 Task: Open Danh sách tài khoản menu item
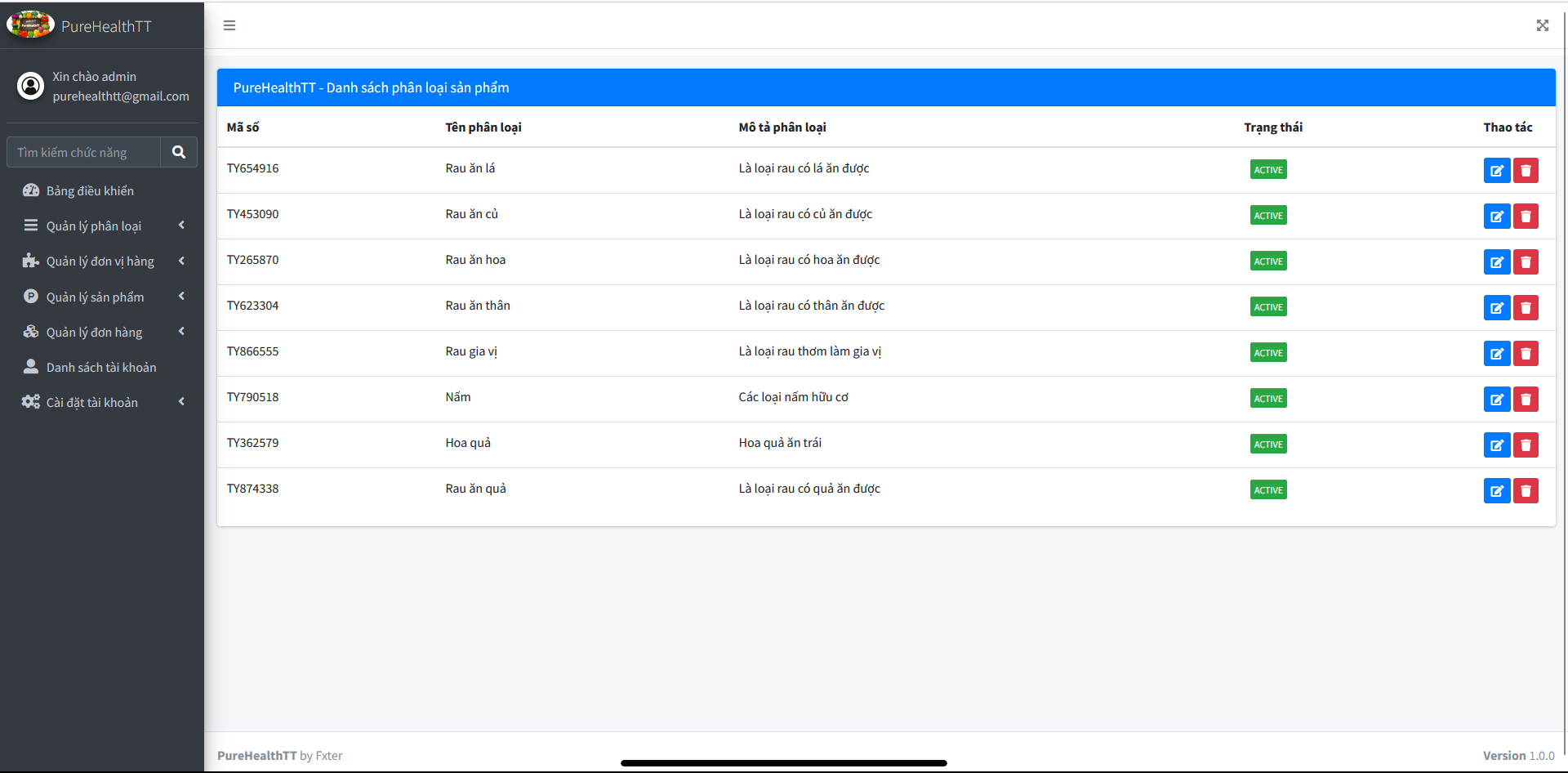pyautogui.click(x=102, y=367)
